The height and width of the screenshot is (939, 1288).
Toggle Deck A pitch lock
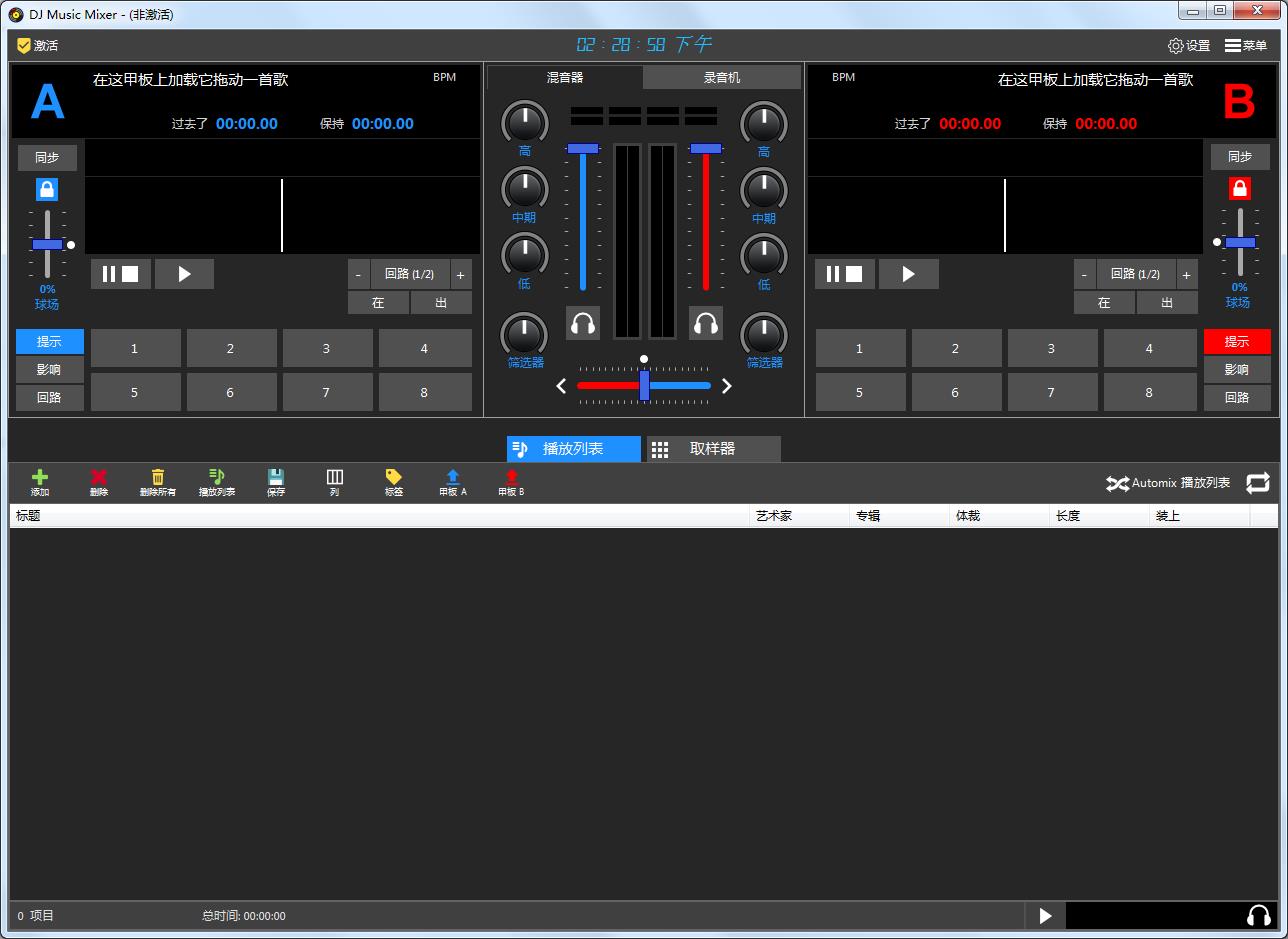[x=47, y=188]
